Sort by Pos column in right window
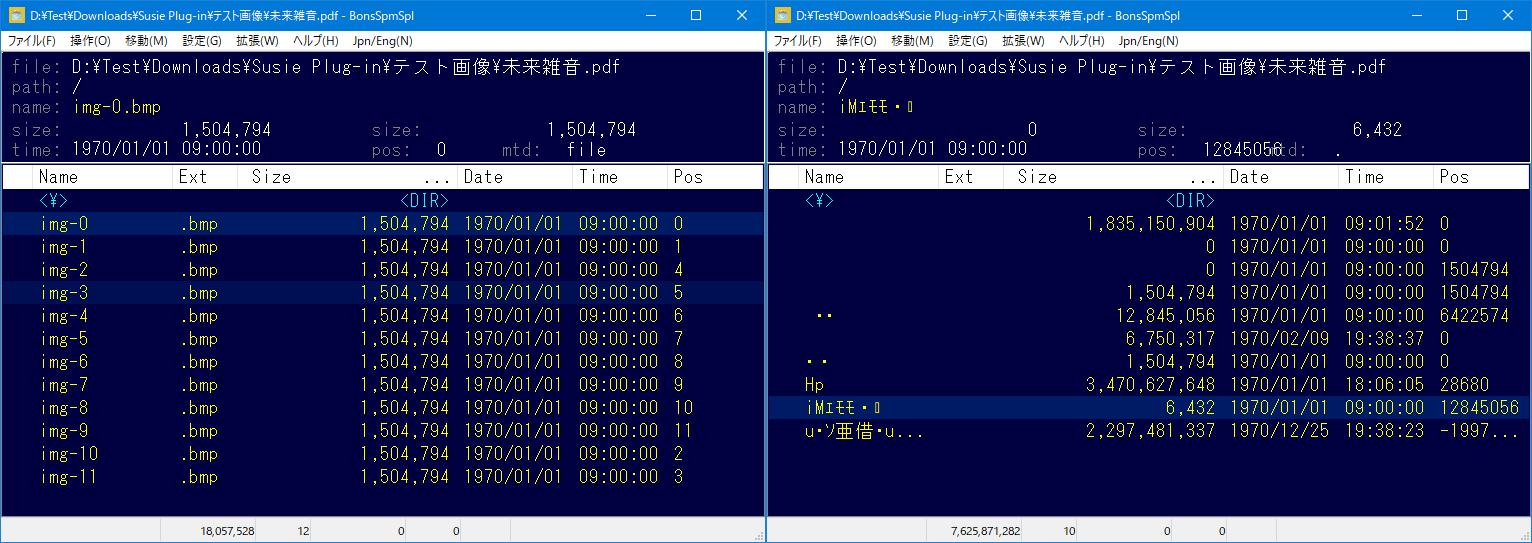The image size is (1532, 543). coord(1480,177)
